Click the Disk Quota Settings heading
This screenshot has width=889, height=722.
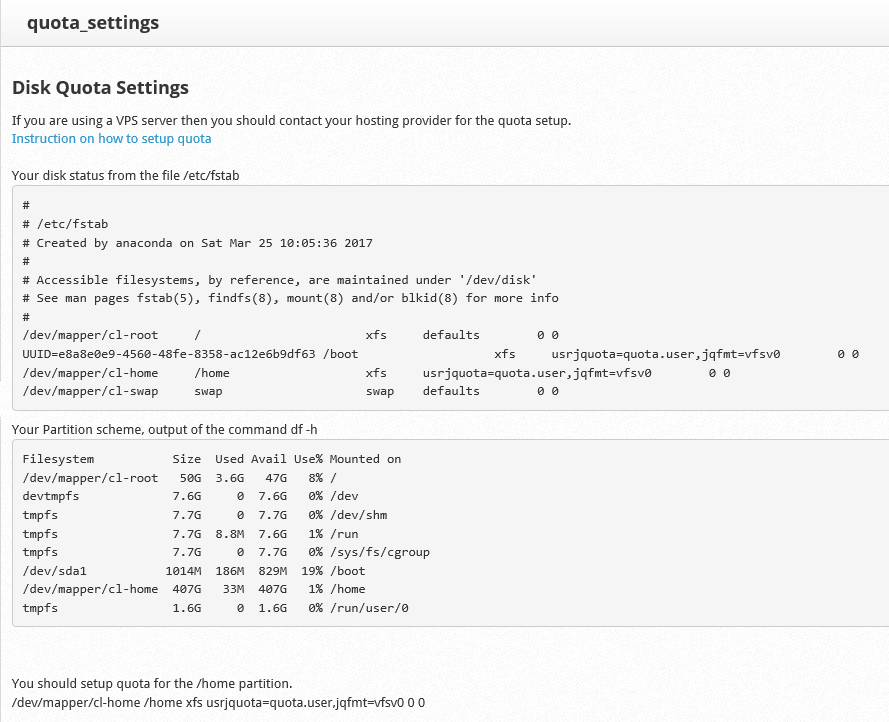pos(100,88)
